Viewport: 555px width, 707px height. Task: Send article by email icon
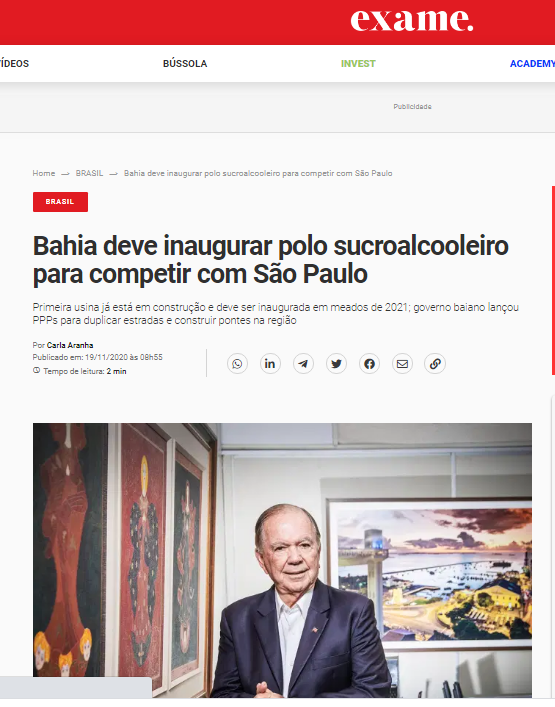(x=402, y=364)
